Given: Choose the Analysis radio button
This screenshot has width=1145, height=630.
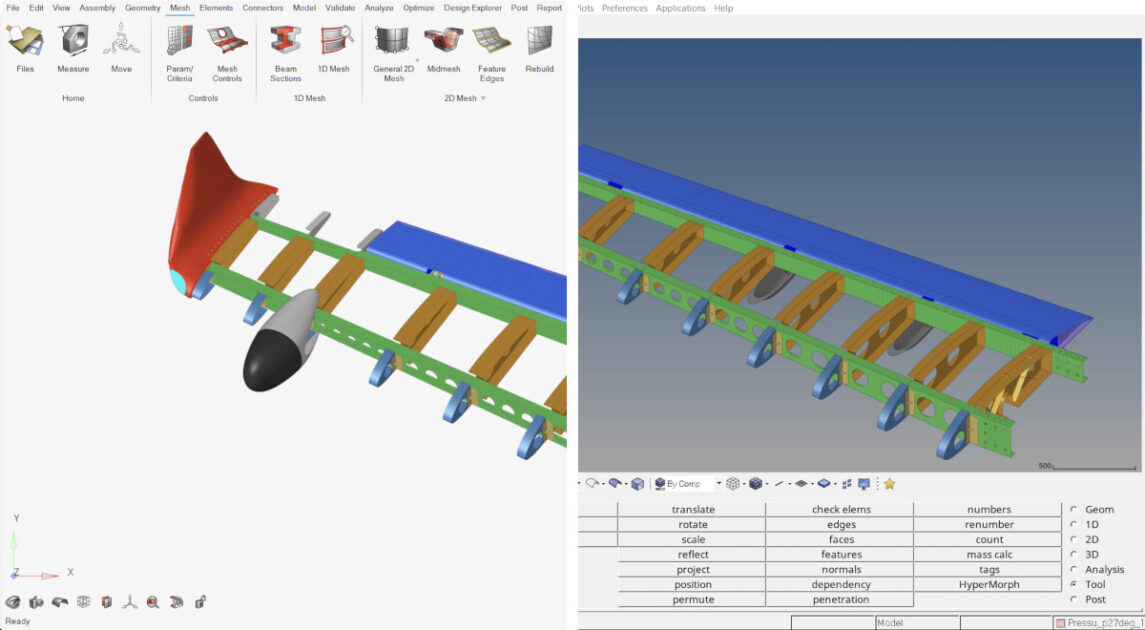Looking at the screenshot, I should [x=1074, y=570].
